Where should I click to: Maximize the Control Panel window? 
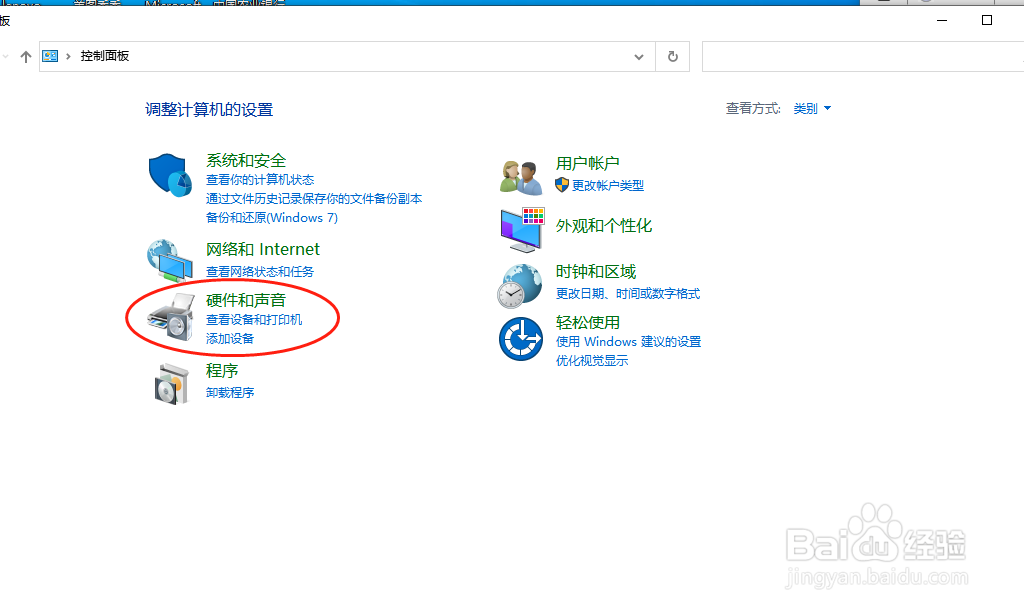[x=987, y=20]
